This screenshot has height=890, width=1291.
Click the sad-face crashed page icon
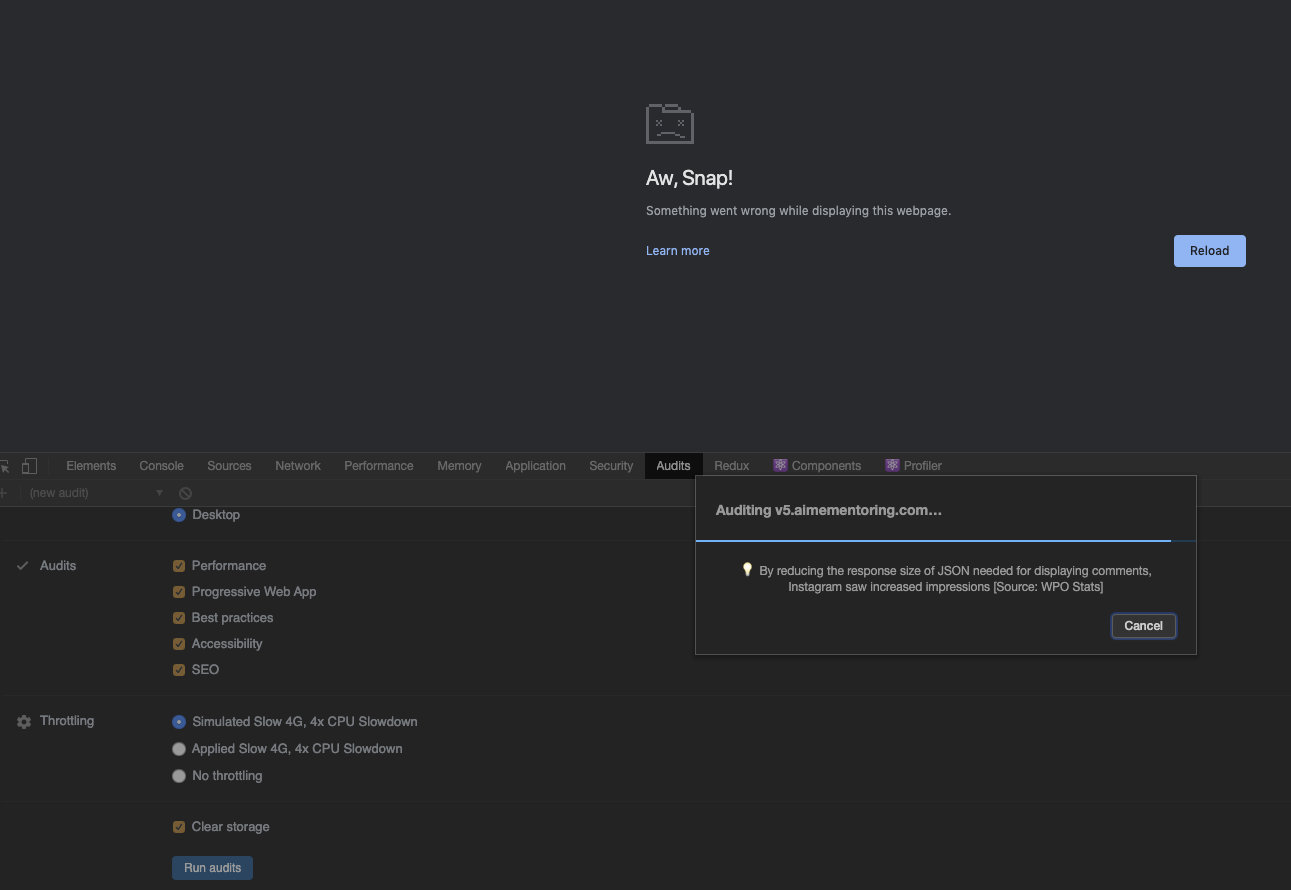click(x=670, y=123)
